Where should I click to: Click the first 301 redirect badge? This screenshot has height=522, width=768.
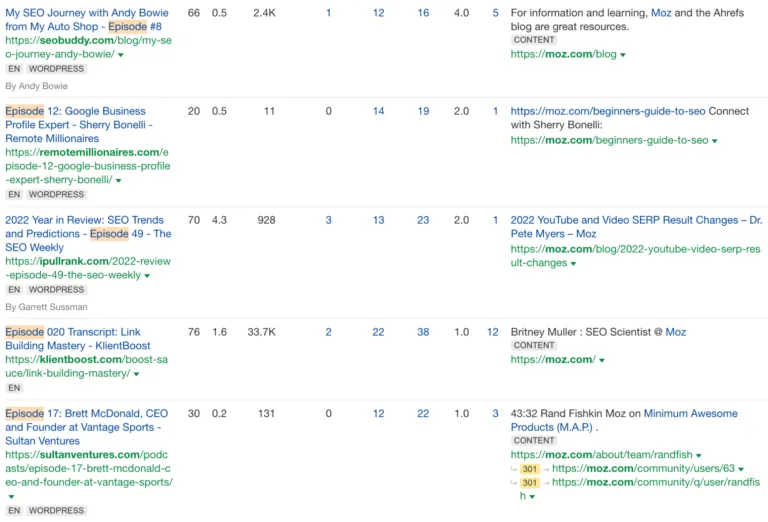529,469
